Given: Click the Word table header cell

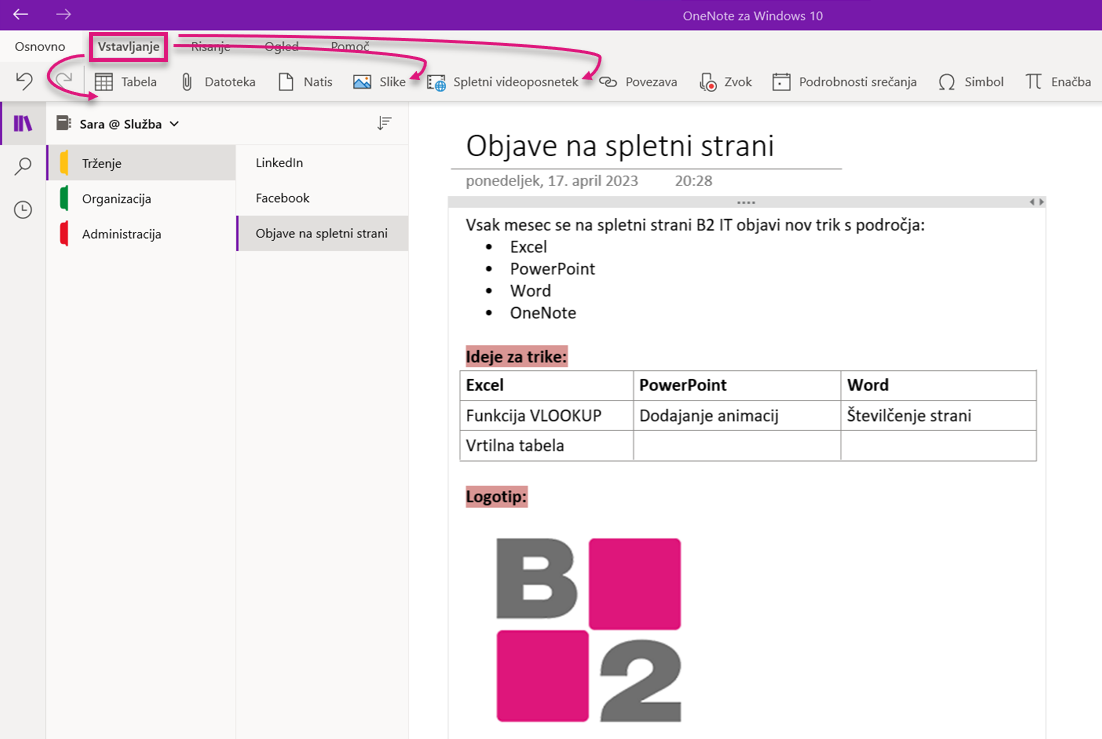Looking at the screenshot, I should tap(938, 385).
